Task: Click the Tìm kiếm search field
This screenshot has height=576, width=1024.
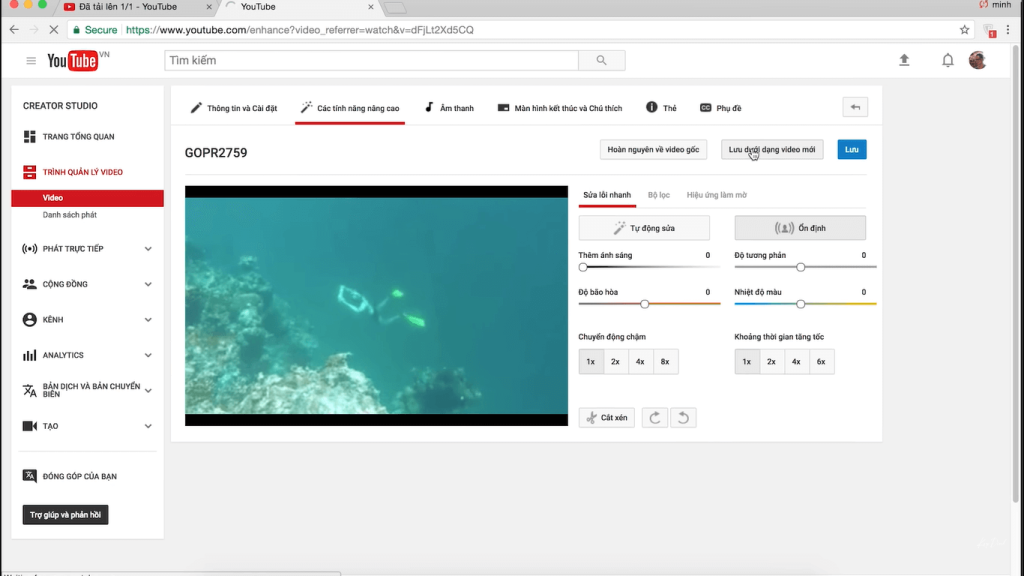Action: [371, 61]
